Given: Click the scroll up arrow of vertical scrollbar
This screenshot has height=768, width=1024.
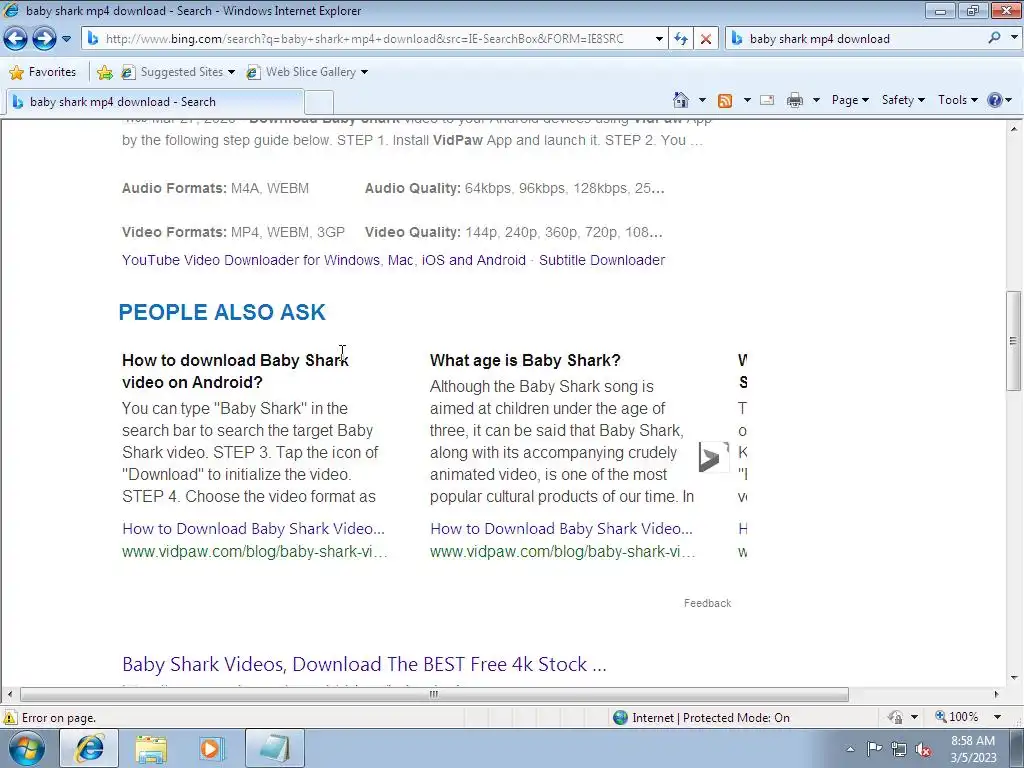Looking at the screenshot, I should coord(1014,129).
